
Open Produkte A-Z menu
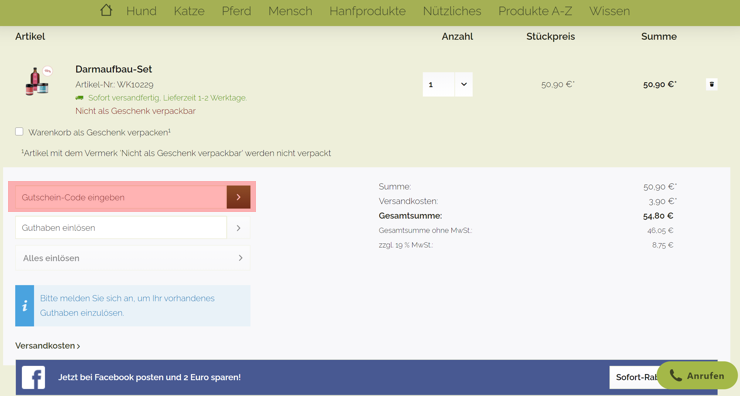pyautogui.click(x=535, y=11)
